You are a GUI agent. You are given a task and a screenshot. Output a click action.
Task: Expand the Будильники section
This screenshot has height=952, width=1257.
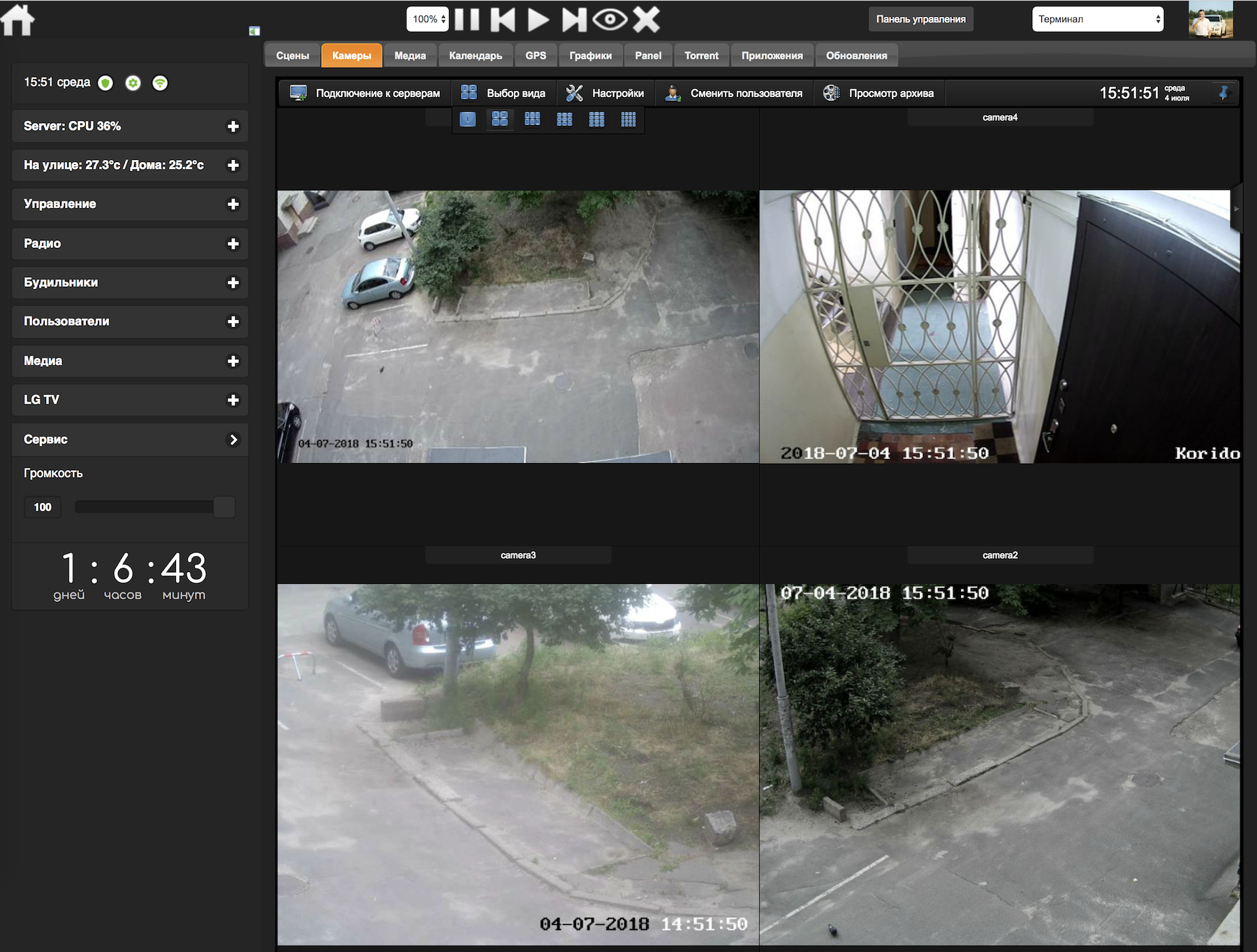[x=129, y=282]
